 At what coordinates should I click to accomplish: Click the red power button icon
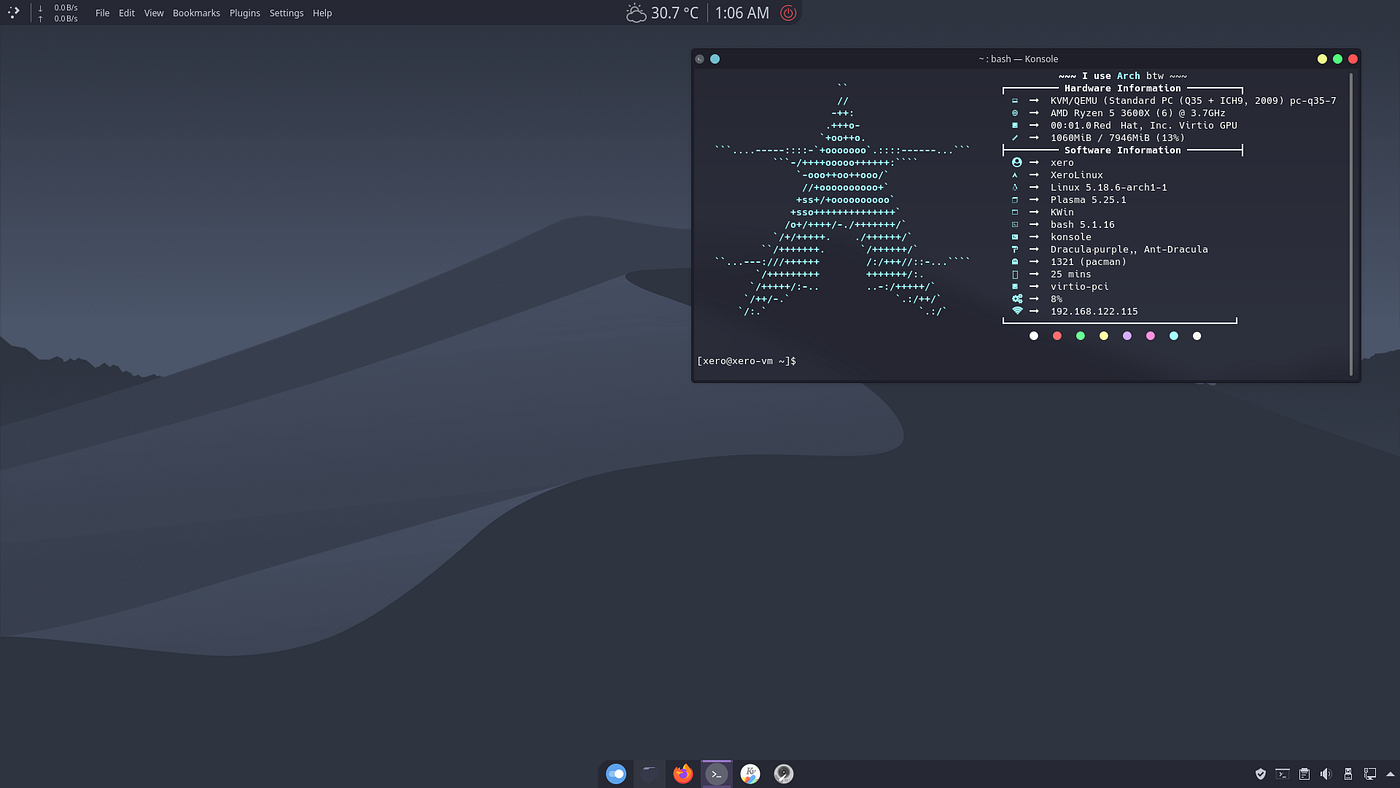click(x=788, y=13)
